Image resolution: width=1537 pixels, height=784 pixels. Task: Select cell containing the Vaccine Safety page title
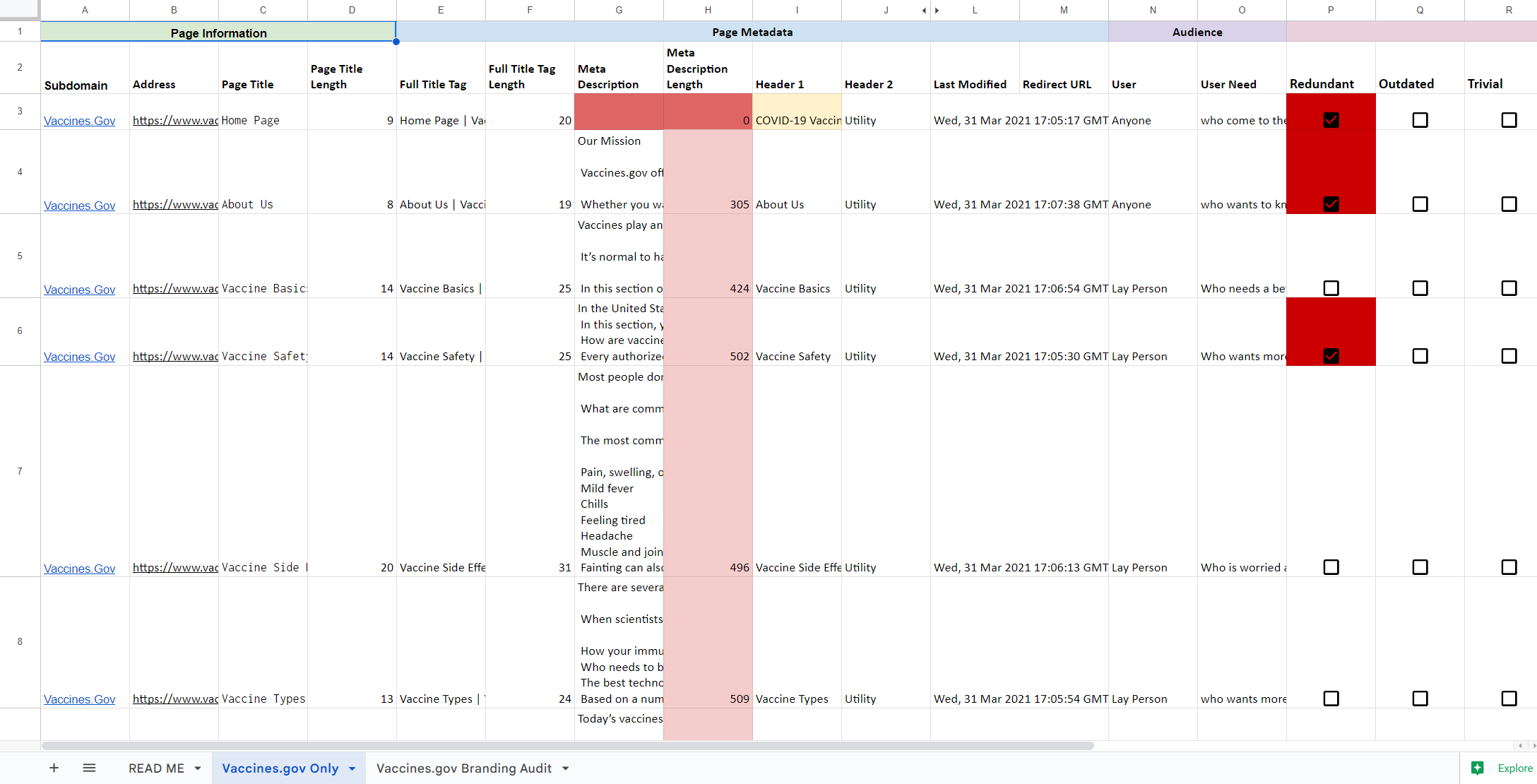point(263,356)
